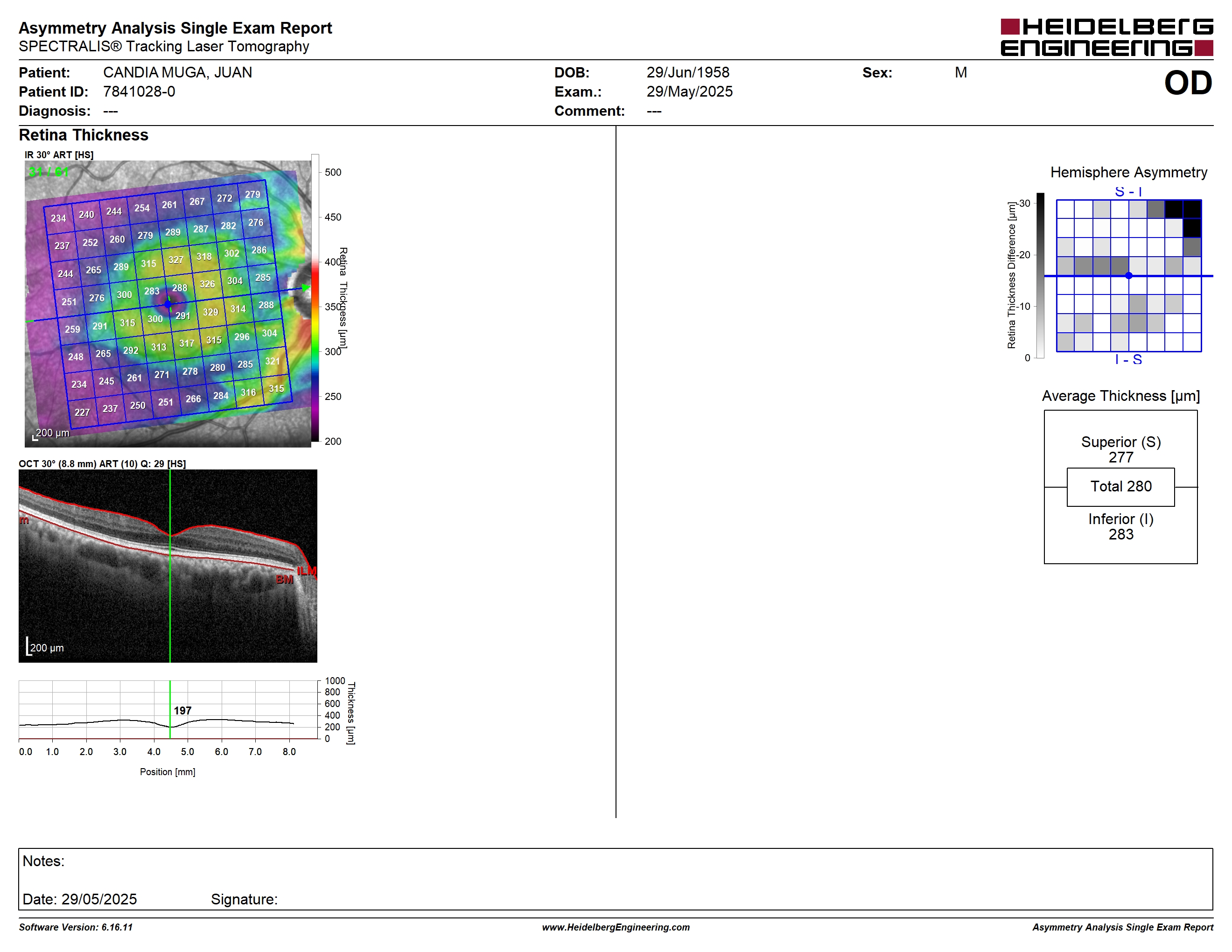
Task: Click the Signature field
Action: click(244, 899)
